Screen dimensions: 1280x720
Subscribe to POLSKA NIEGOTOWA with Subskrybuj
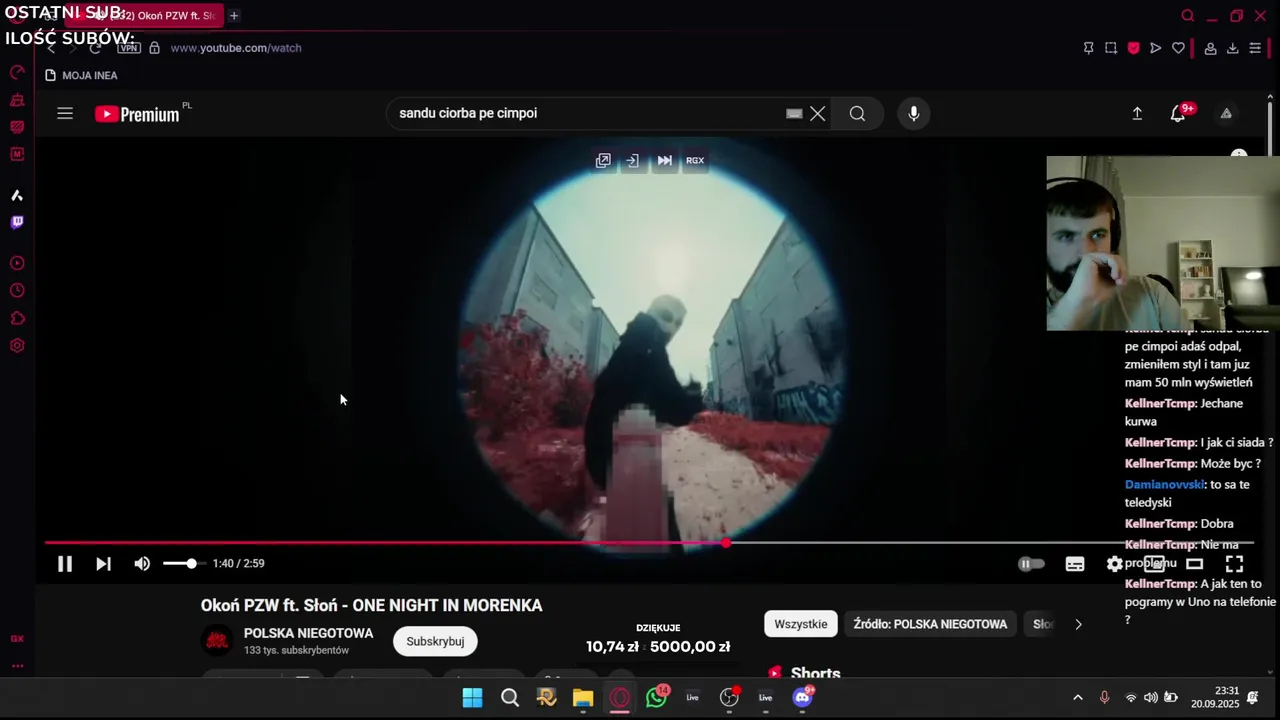[435, 641]
